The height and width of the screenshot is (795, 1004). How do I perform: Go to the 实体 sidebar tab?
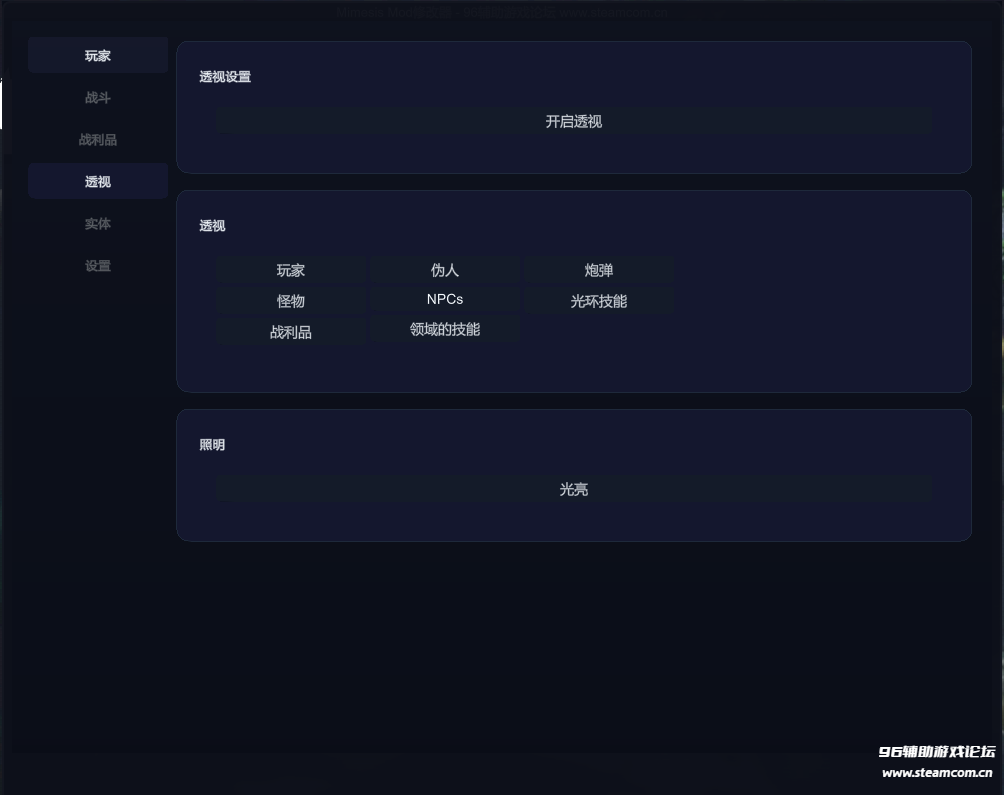click(98, 224)
